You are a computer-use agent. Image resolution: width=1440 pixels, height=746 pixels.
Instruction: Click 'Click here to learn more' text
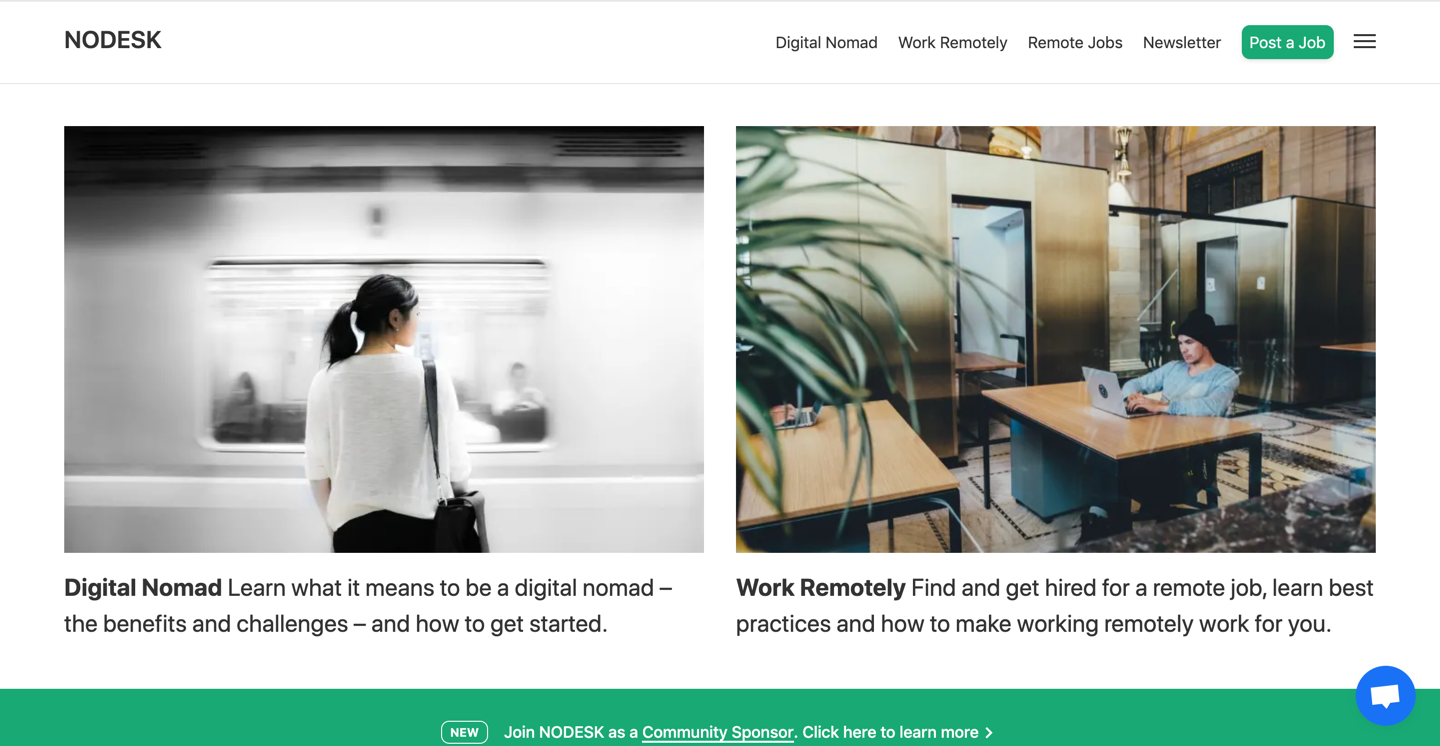coord(890,732)
